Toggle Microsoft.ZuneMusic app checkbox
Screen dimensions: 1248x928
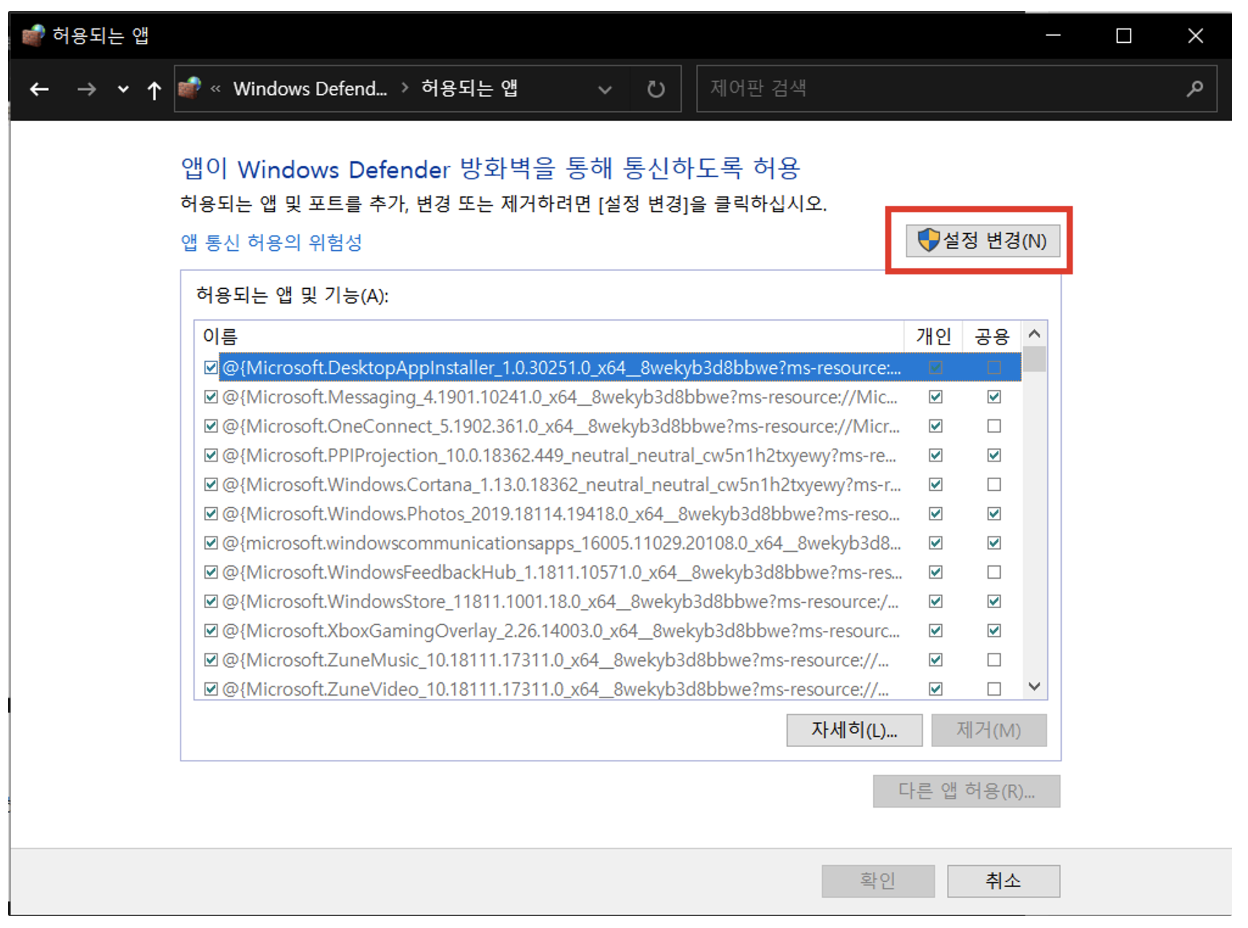pyautogui.click(x=210, y=660)
